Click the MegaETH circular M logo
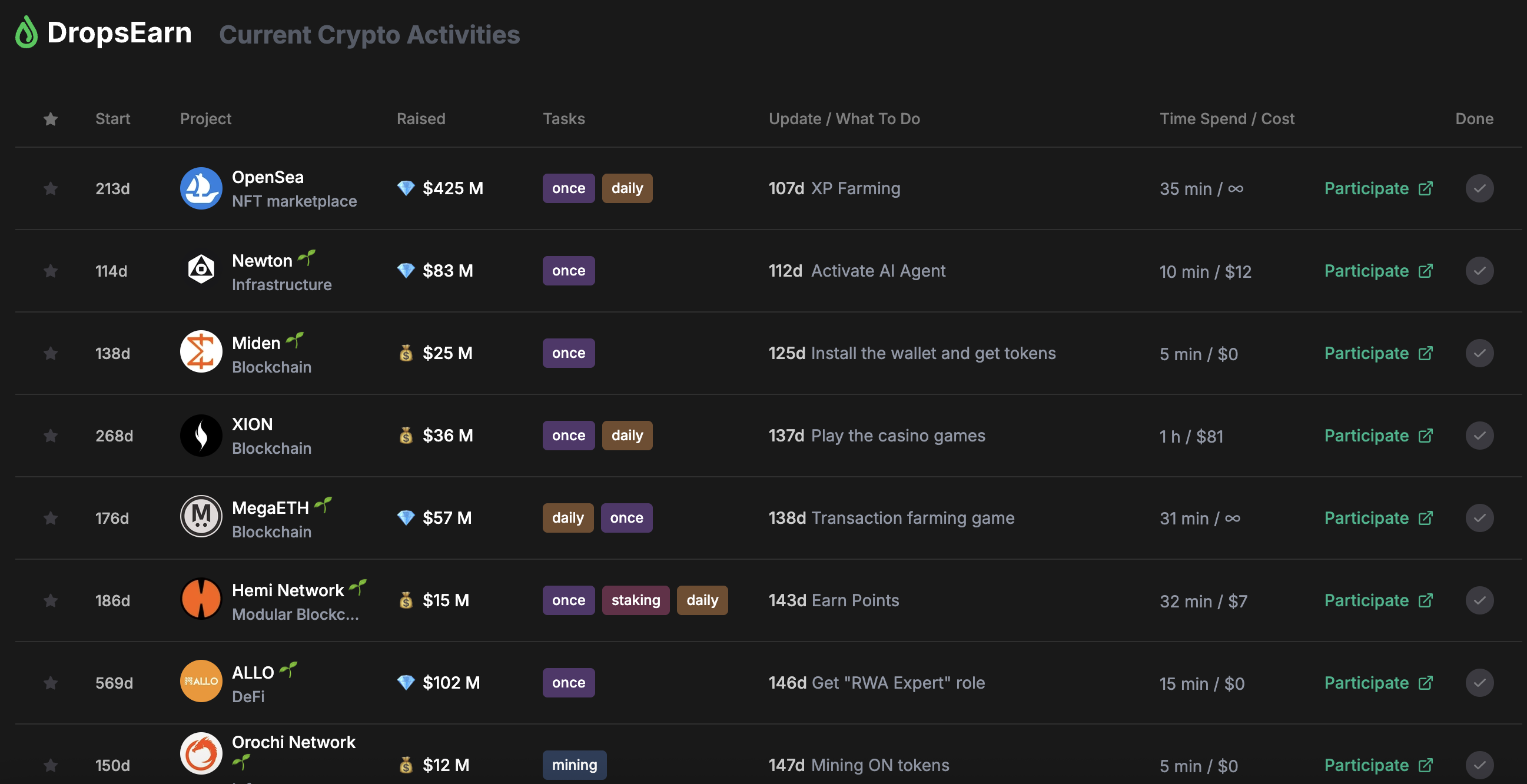Viewport: 1527px width, 784px height. (201, 517)
